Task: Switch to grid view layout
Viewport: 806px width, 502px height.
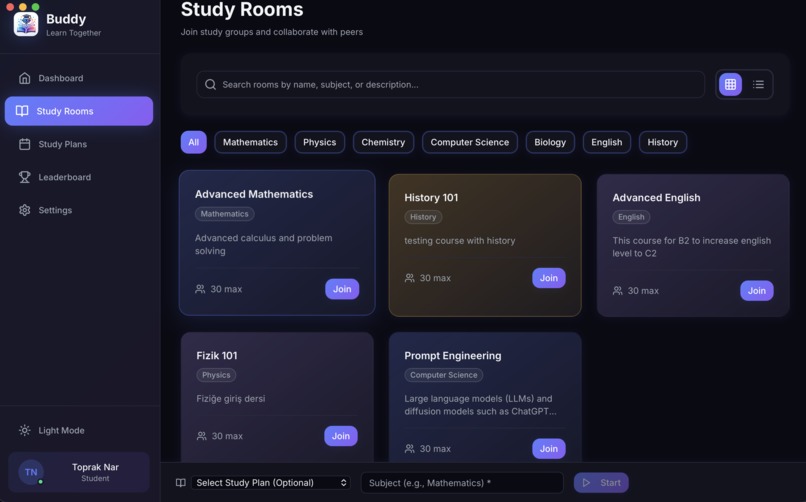Action: [x=730, y=84]
